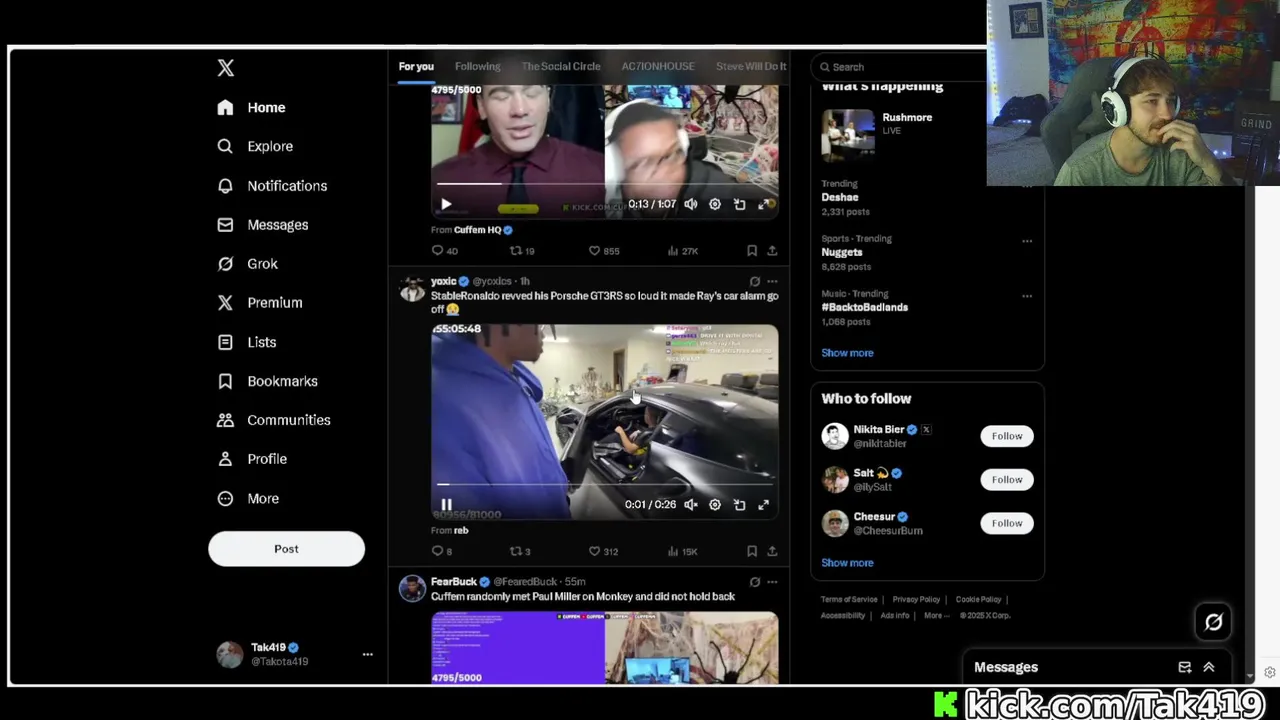The width and height of the screenshot is (1280, 720).
Task: Bookmark the Cuffem HQ video post
Action: [752, 251]
